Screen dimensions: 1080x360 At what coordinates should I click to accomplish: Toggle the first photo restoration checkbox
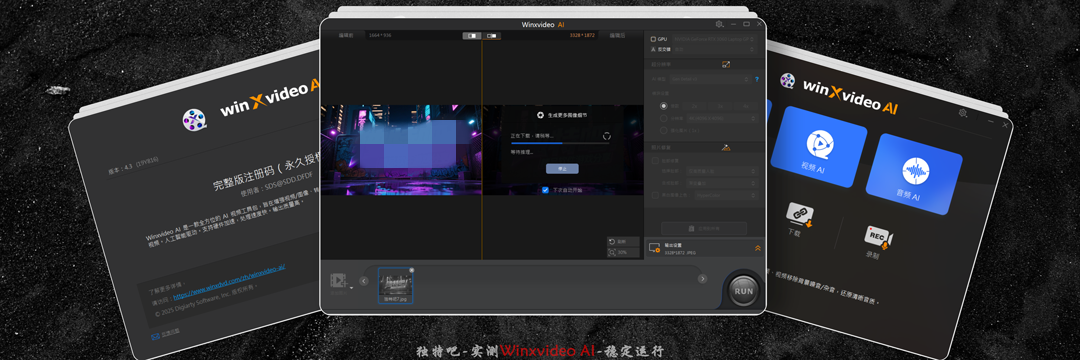click(x=654, y=160)
